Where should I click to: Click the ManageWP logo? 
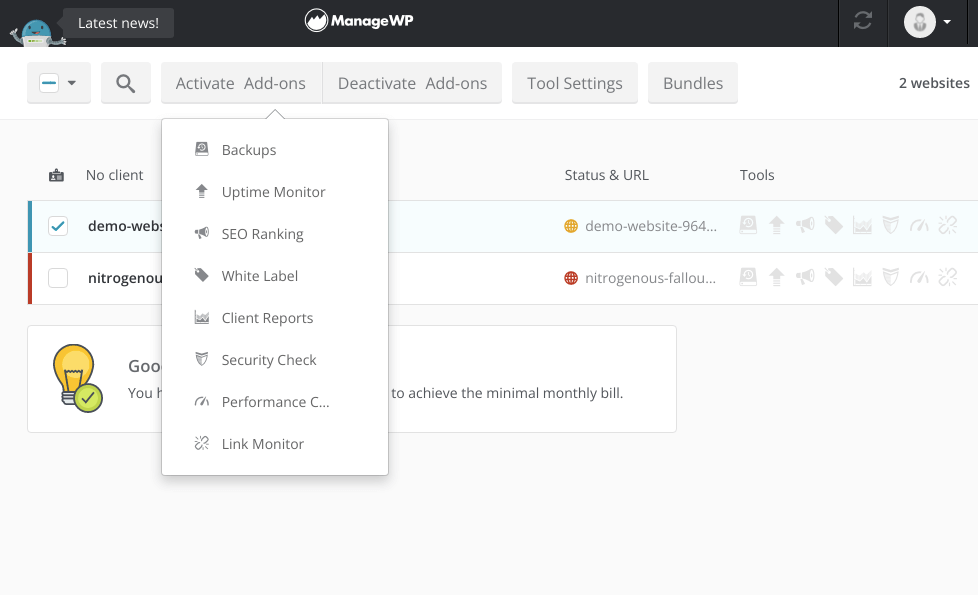click(359, 21)
